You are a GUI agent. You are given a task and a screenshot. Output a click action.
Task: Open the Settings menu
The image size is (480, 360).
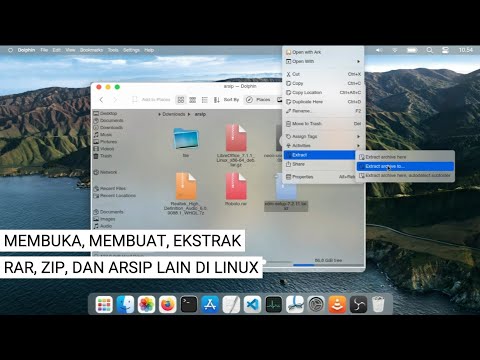[131, 50]
